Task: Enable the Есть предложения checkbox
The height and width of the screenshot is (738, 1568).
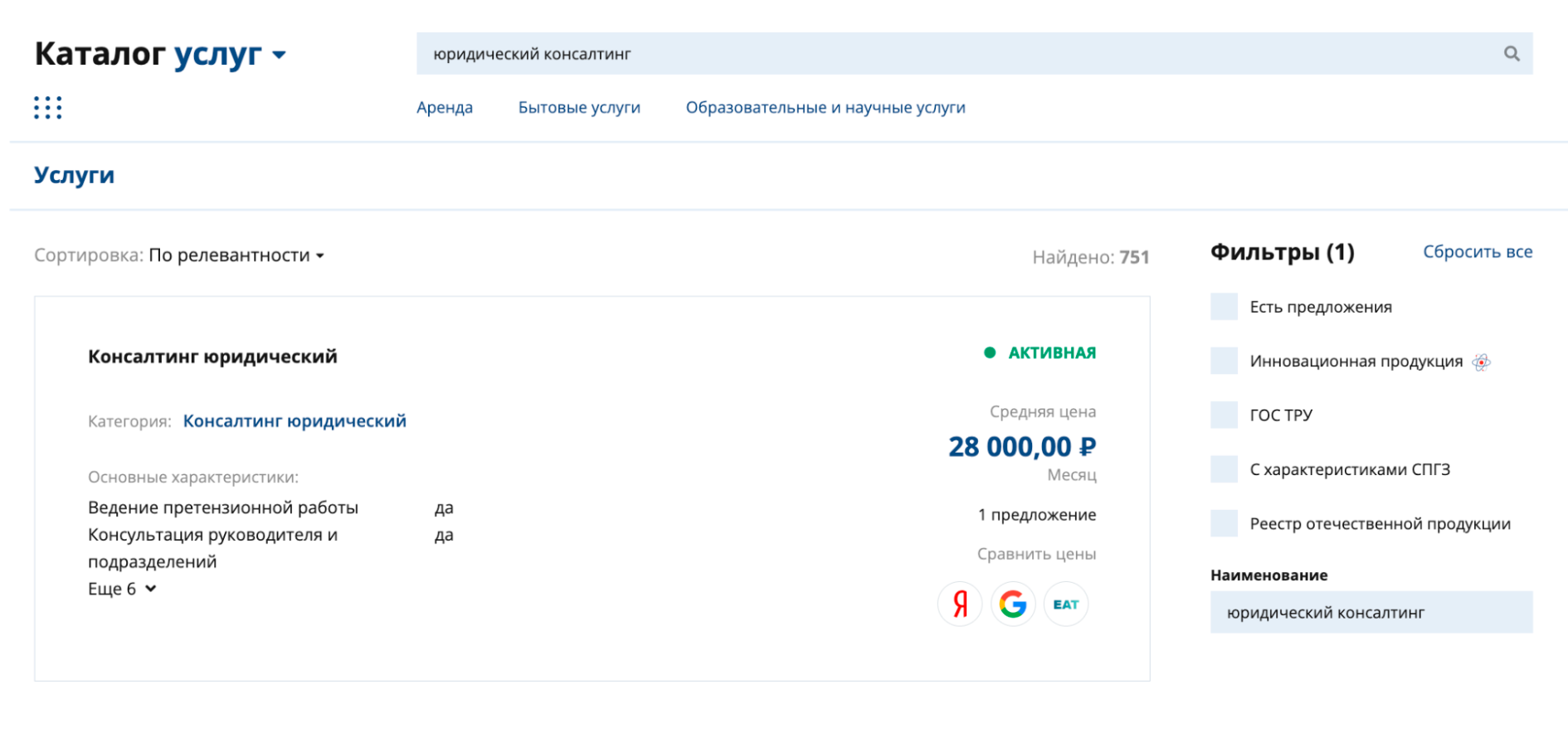Action: coord(1224,307)
